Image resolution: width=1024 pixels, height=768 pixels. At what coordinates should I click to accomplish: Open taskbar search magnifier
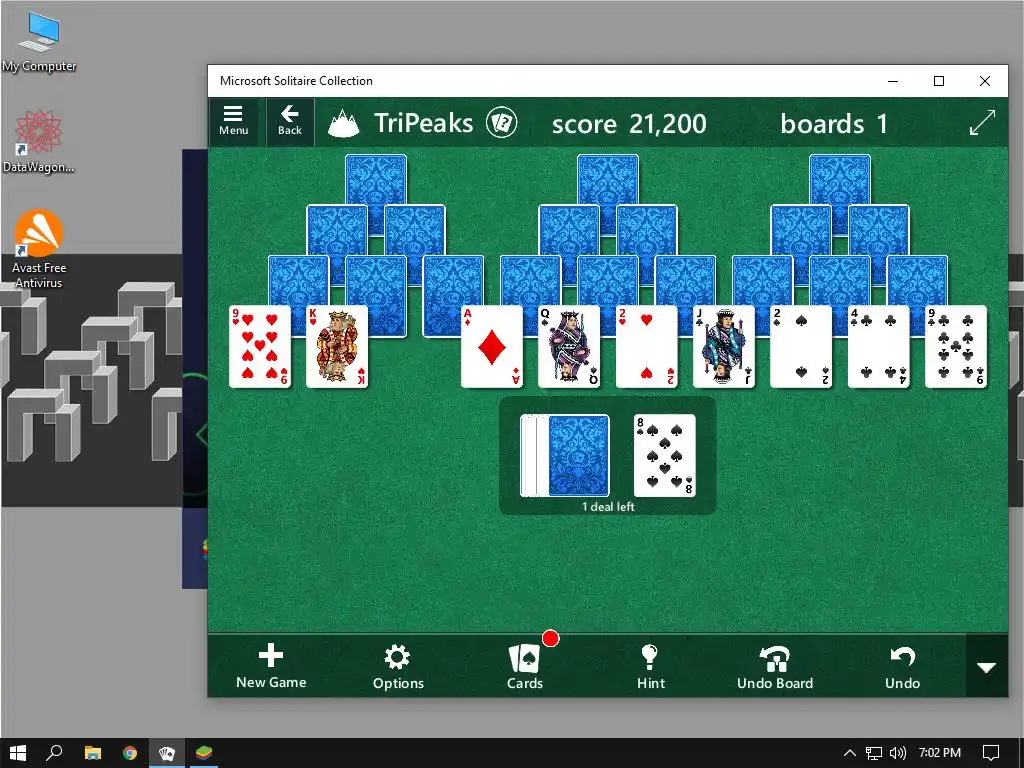pos(54,753)
